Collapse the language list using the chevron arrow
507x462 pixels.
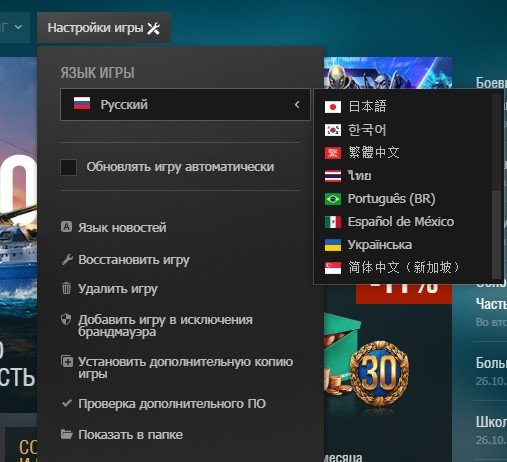pyautogui.click(x=297, y=105)
